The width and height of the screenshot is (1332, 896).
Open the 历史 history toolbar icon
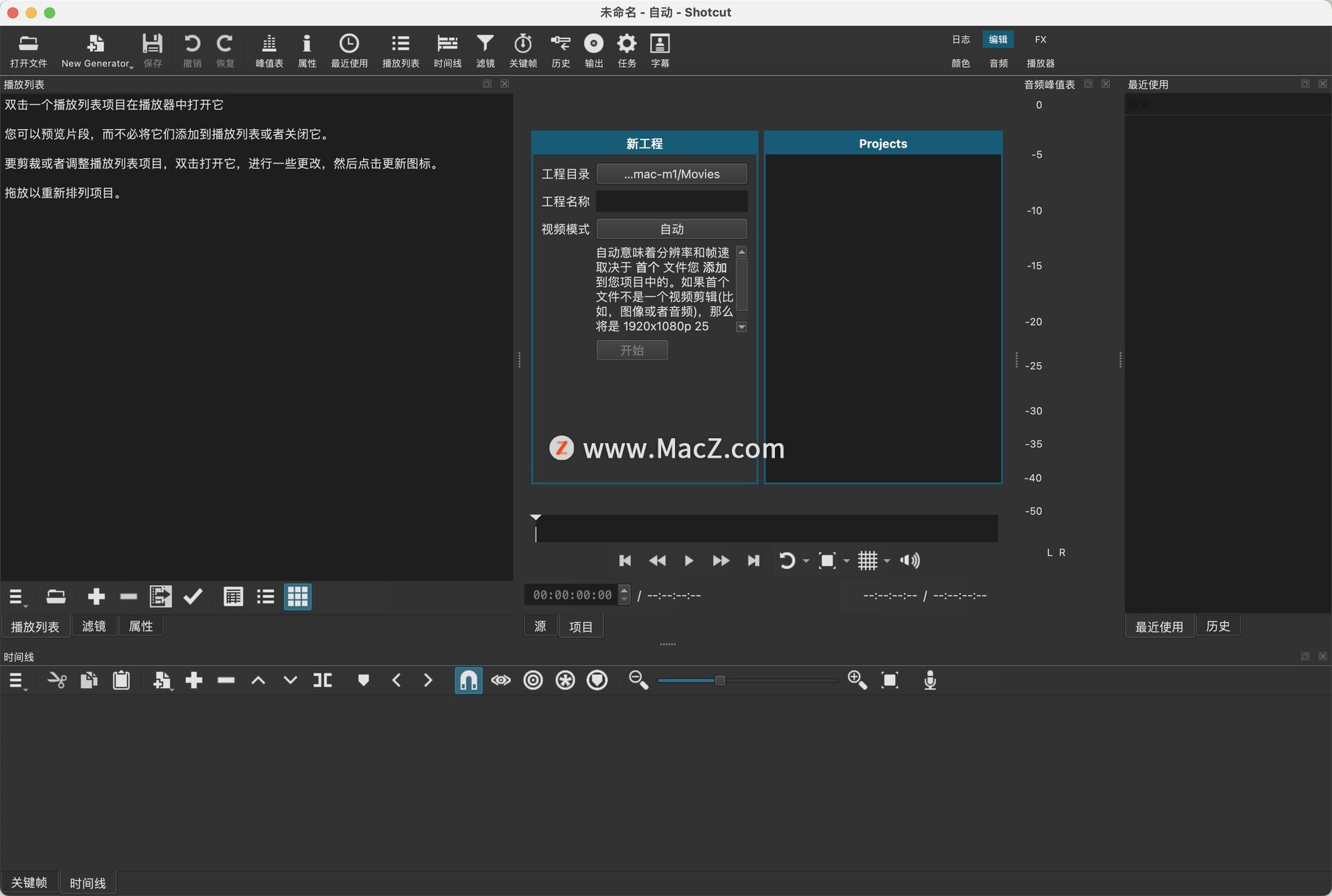click(561, 51)
